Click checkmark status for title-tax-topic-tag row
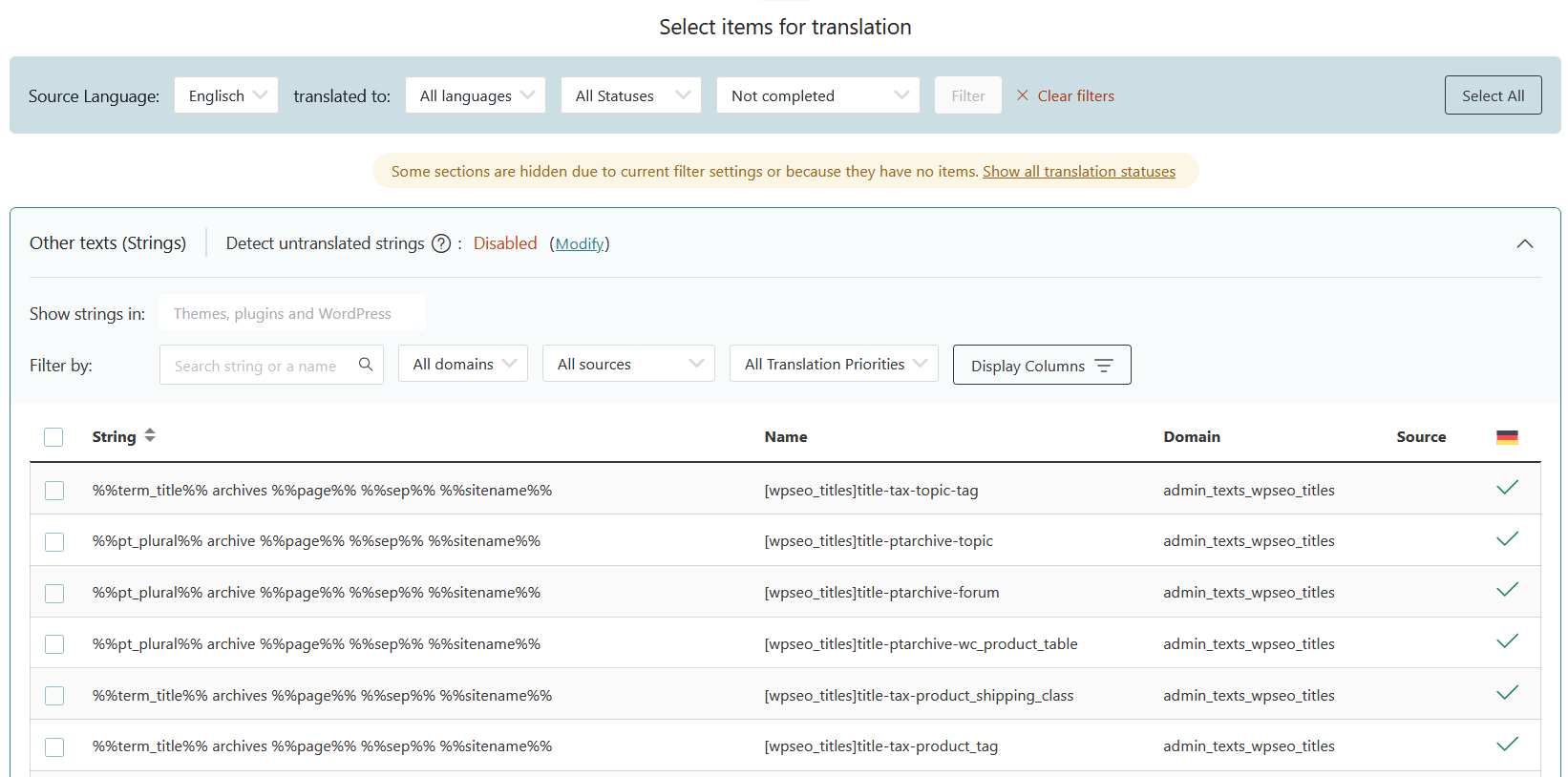The height and width of the screenshot is (777, 1568). click(x=1507, y=489)
